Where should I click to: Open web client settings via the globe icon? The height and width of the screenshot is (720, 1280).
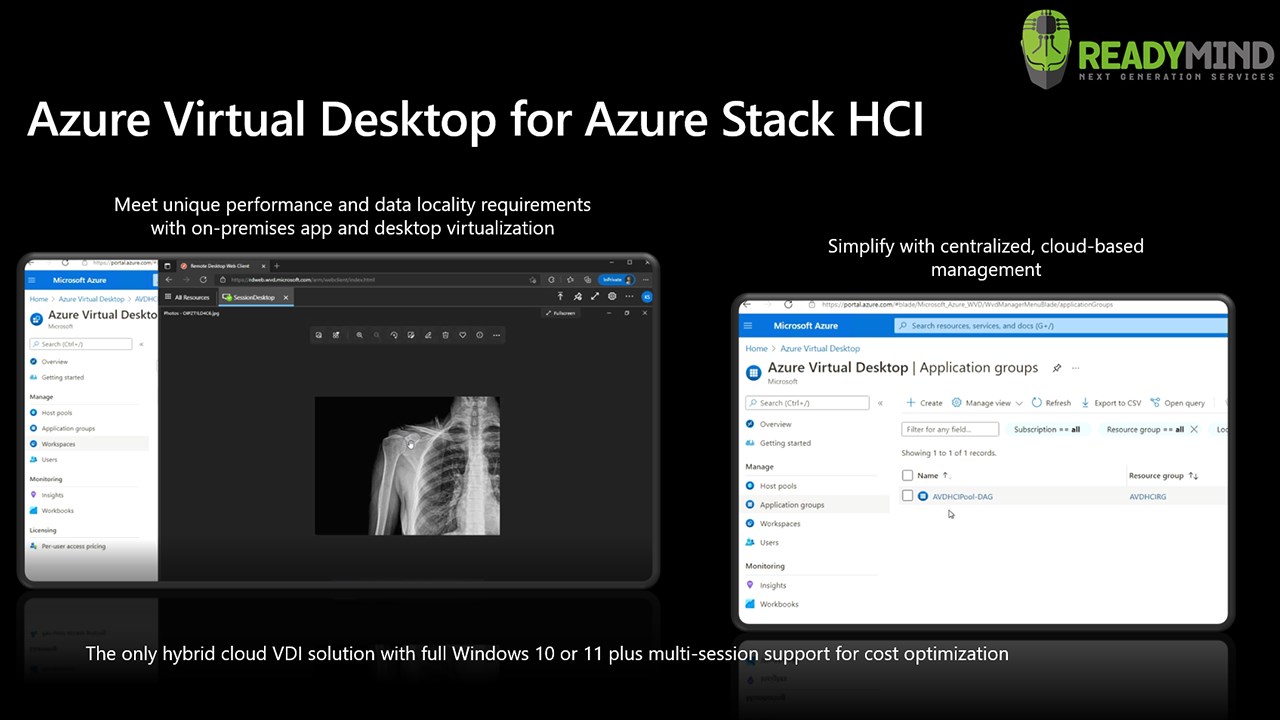pos(612,297)
